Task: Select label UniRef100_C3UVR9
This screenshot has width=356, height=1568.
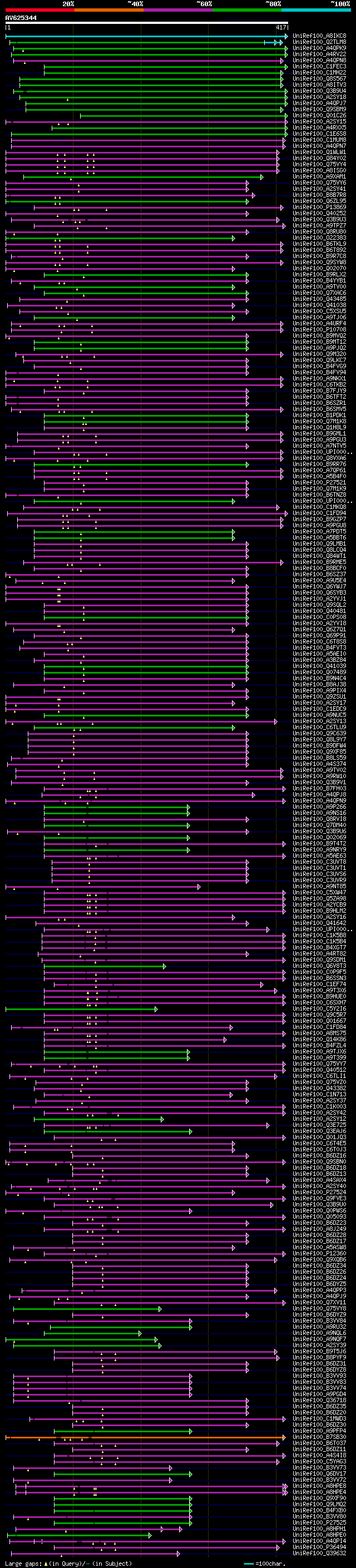Action: 319,880
